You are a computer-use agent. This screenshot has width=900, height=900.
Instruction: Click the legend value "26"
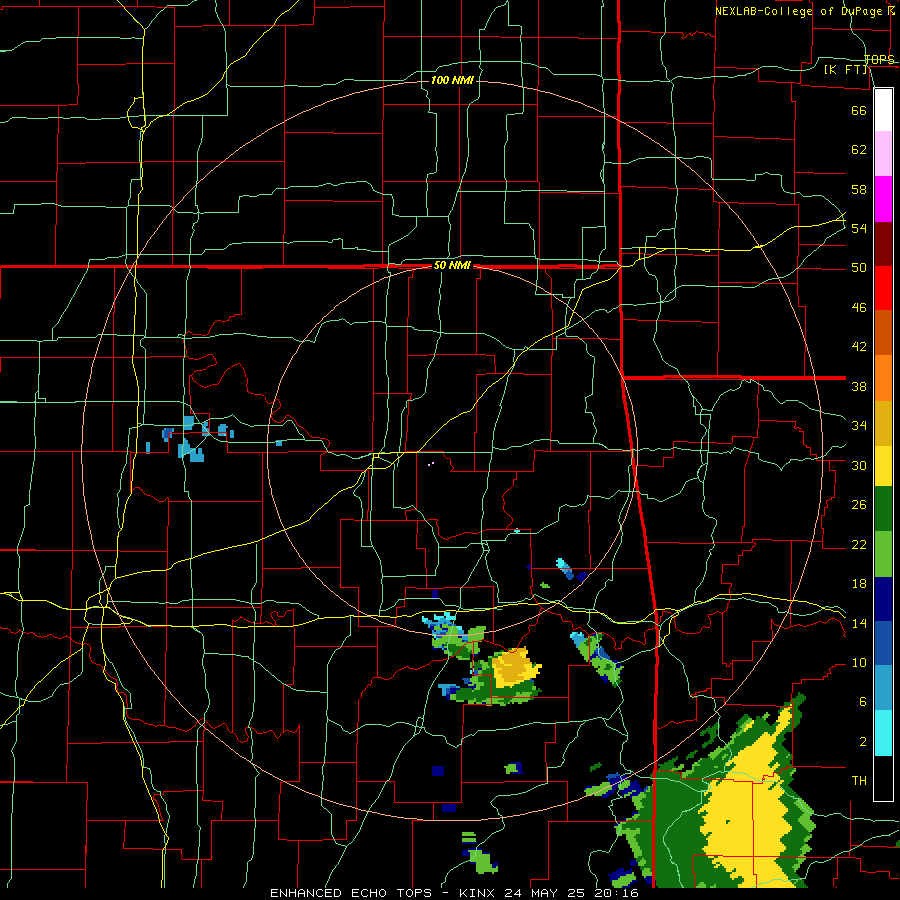click(859, 505)
